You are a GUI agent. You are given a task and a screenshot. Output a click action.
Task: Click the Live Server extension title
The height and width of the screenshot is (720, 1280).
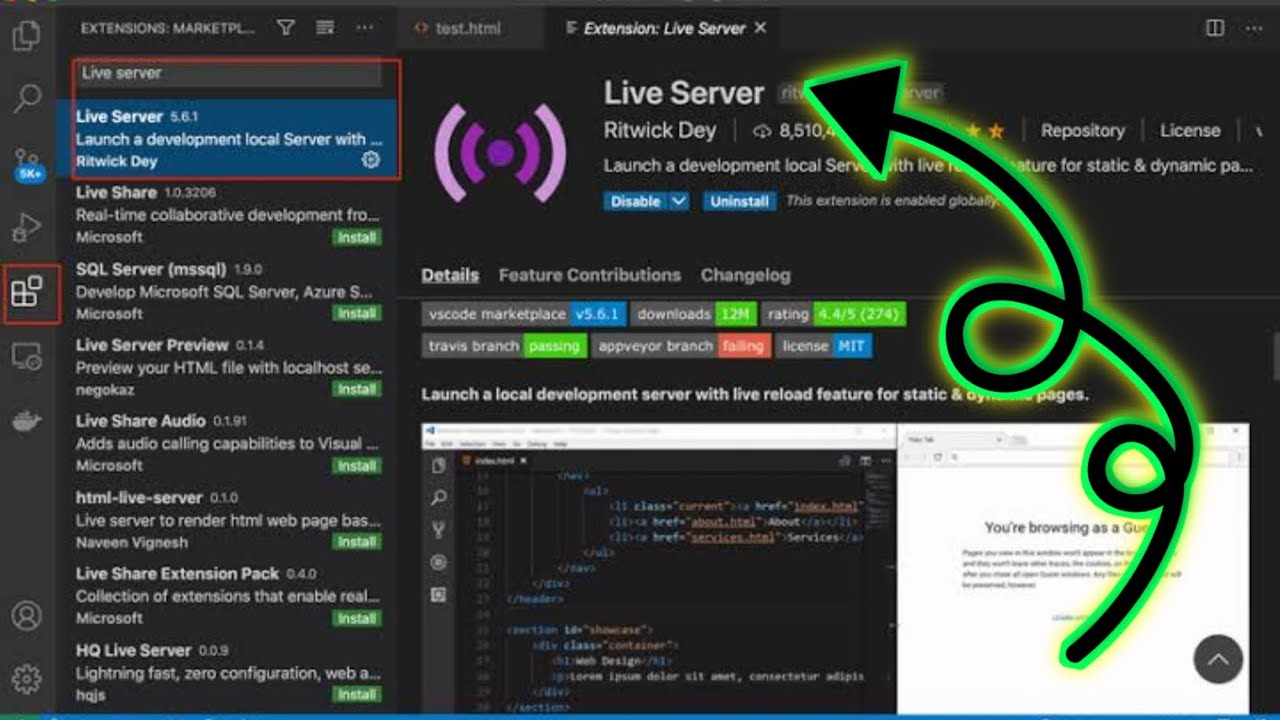(684, 93)
